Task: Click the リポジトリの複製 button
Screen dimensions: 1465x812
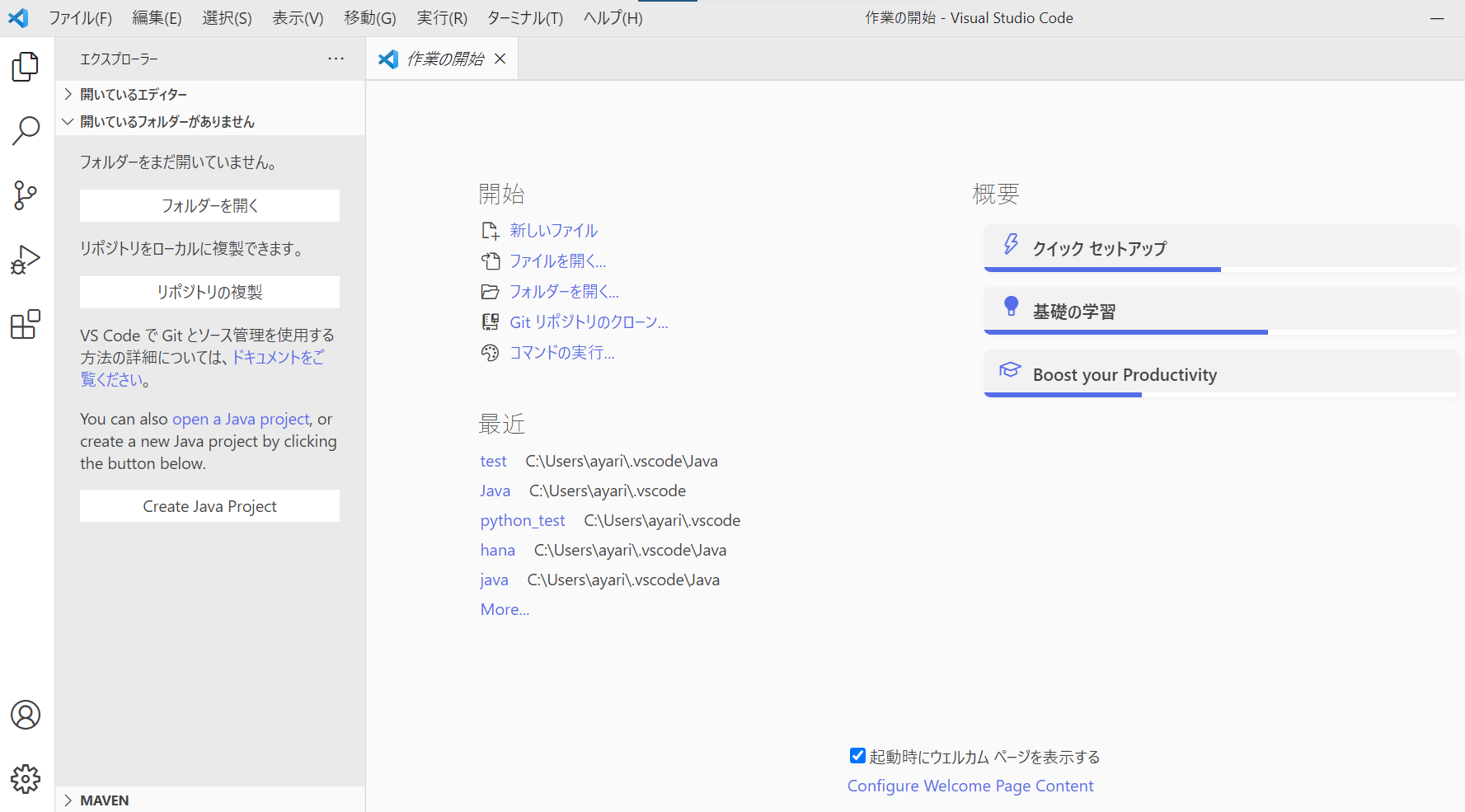Action: (x=209, y=292)
